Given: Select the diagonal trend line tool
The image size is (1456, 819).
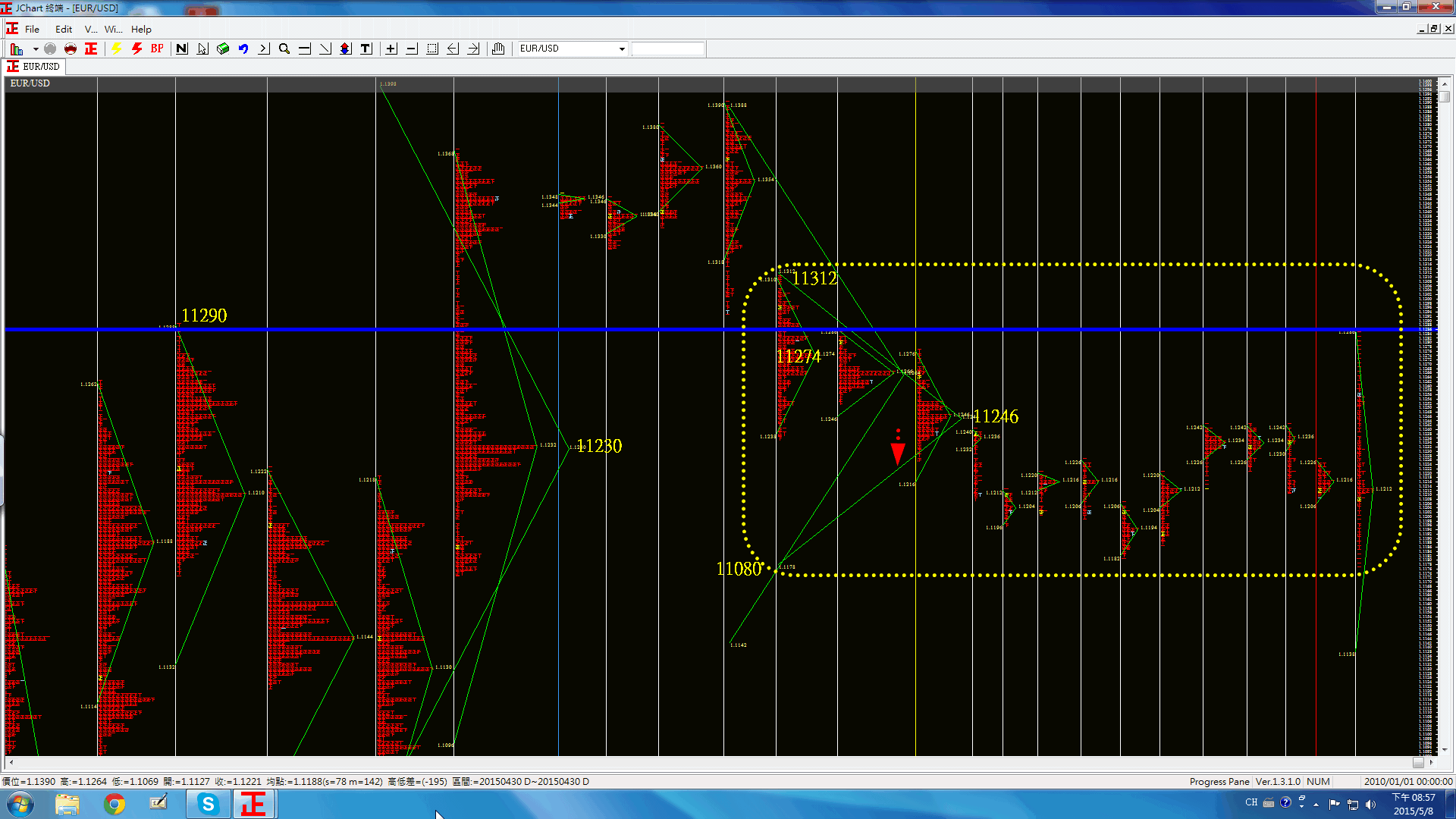Looking at the screenshot, I should [x=325, y=49].
